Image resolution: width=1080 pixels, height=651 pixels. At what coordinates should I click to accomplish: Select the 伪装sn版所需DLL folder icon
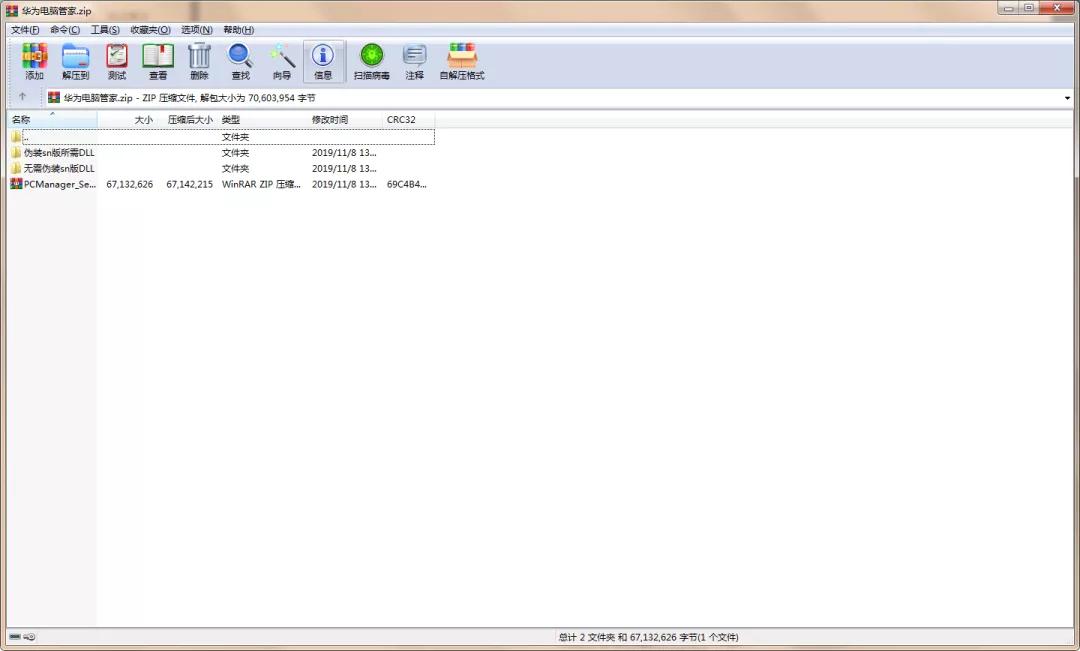point(16,152)
